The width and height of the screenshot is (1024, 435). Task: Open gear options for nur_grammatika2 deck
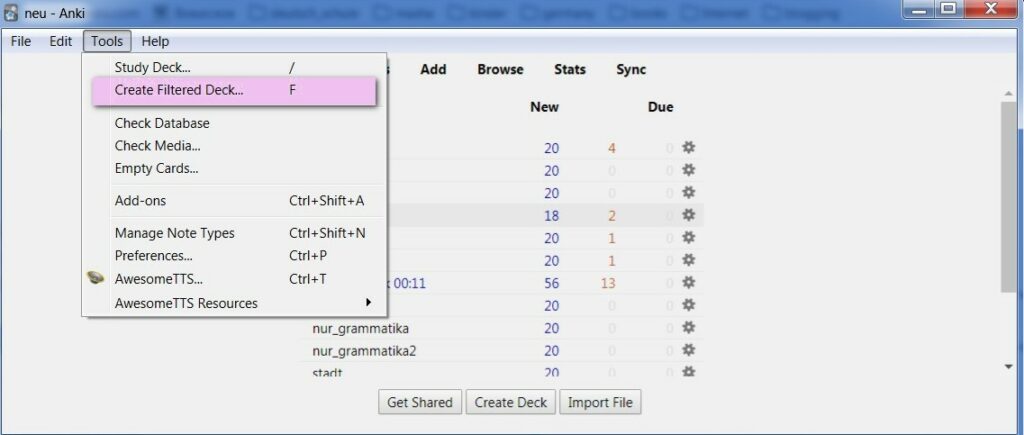click(688, 350)
